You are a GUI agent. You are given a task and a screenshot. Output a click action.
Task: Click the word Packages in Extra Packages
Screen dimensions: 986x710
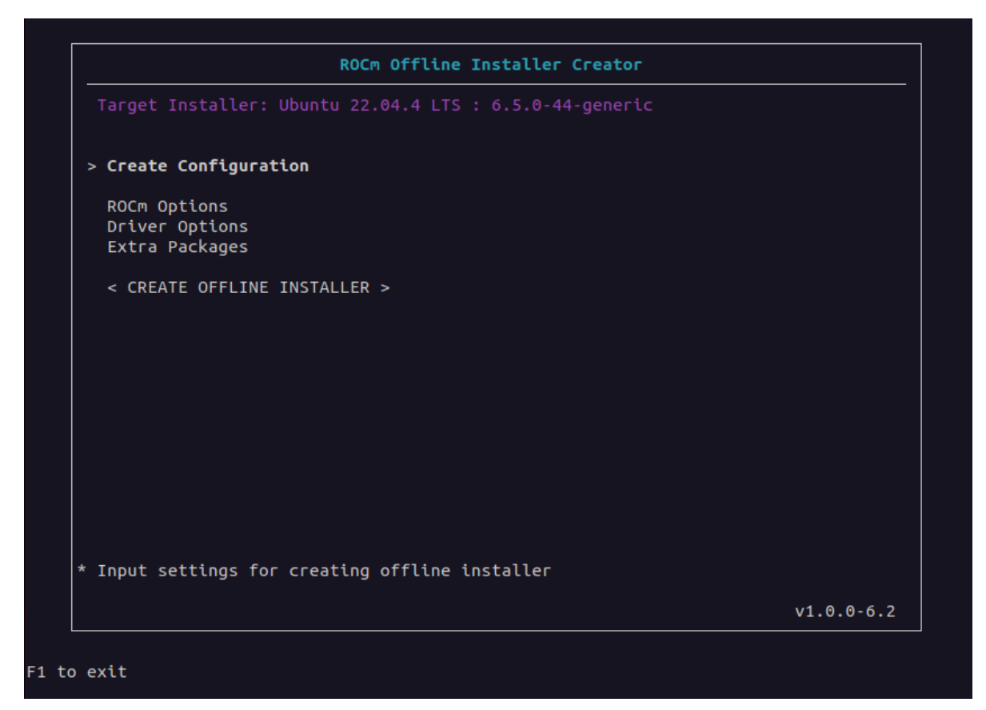pyautogui.click(x=207, y=247)
